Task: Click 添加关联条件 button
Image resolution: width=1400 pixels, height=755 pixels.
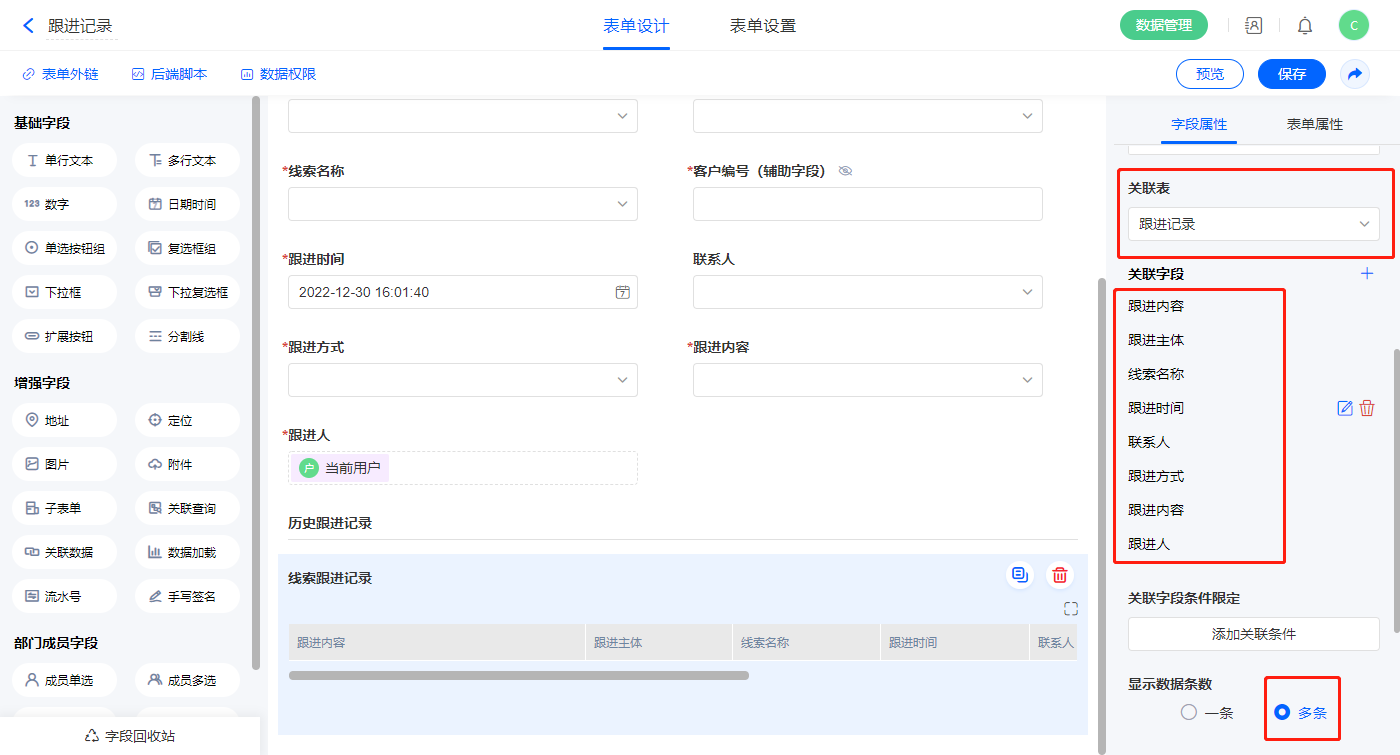Action: 1253,634
